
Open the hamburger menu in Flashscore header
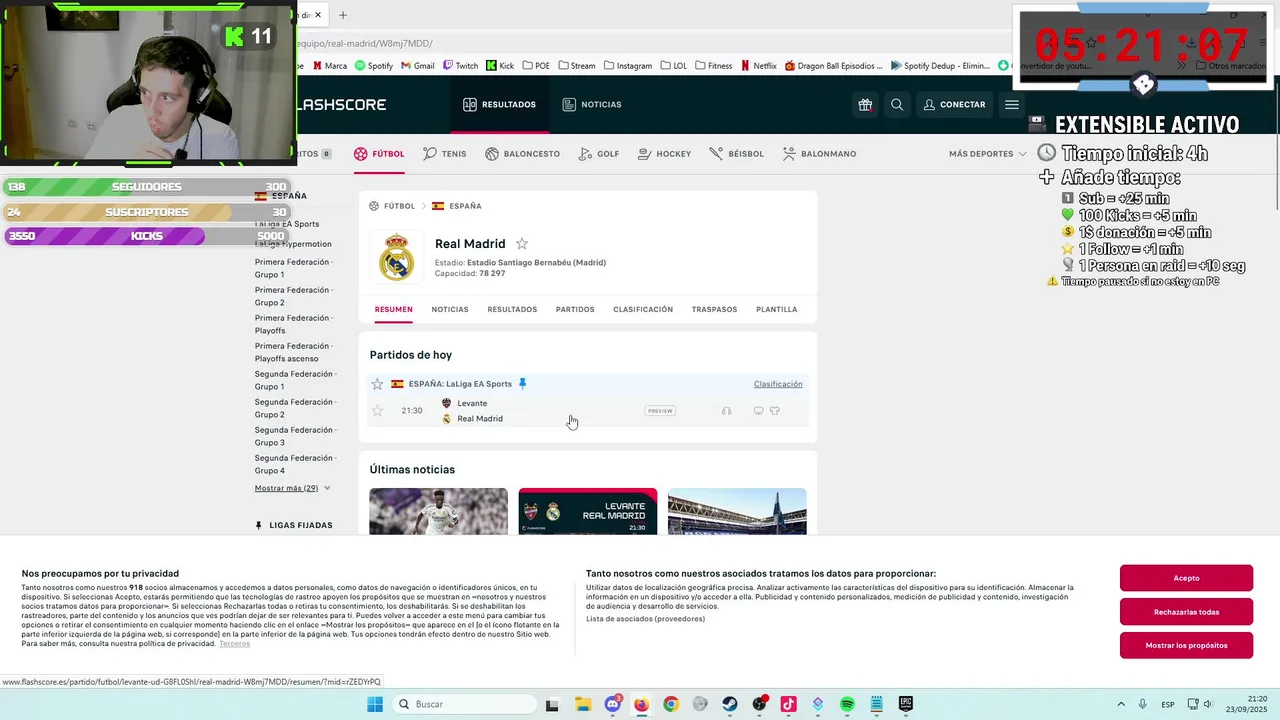(x=1012, y=104)
